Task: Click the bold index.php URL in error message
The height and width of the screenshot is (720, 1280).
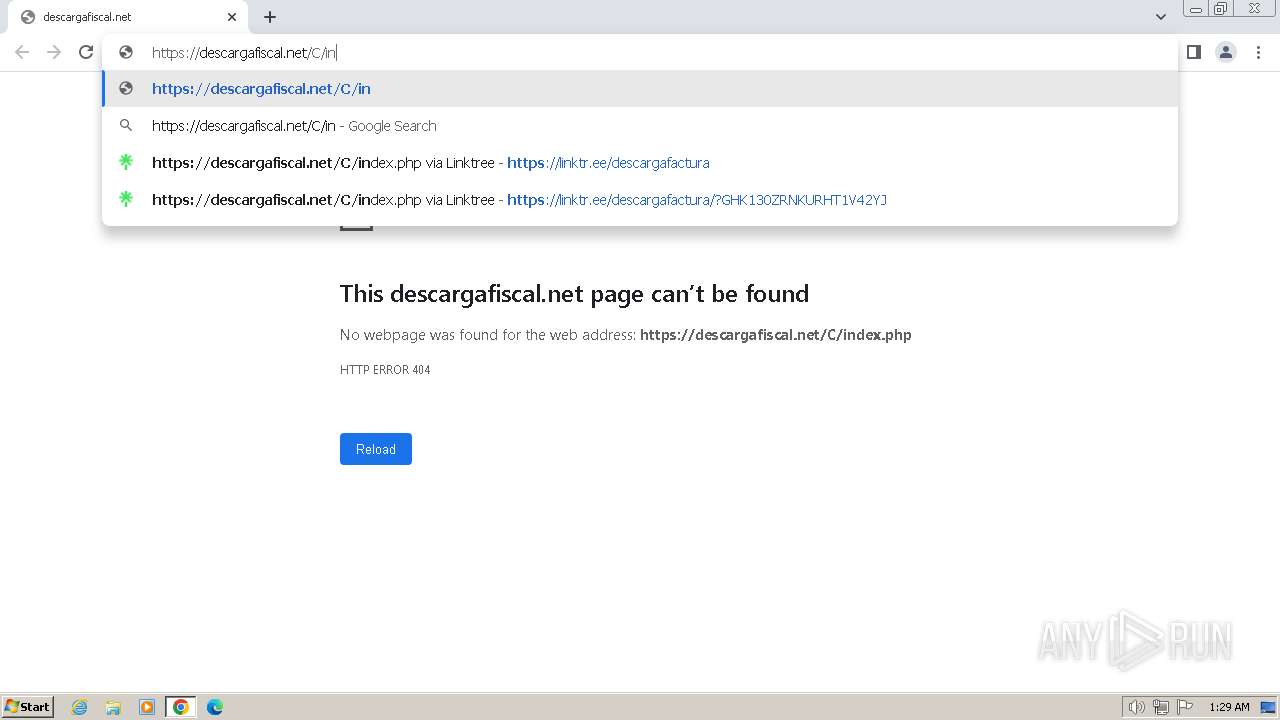Action: 776,335
